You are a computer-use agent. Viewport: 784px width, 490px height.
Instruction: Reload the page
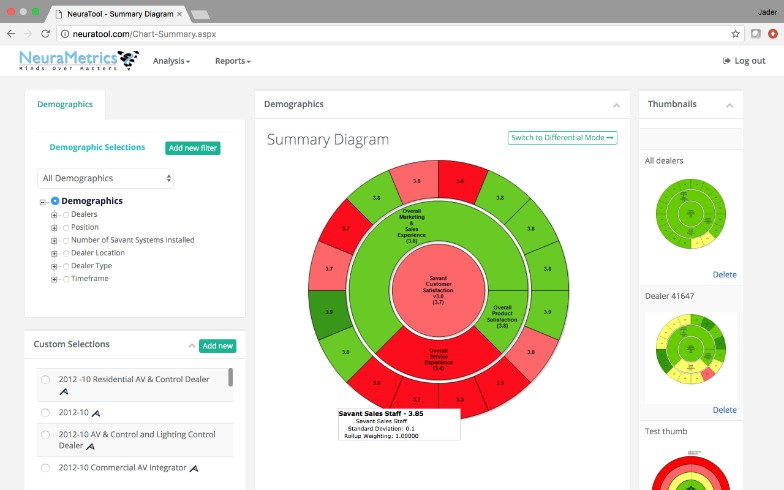[x=45, y=34]
